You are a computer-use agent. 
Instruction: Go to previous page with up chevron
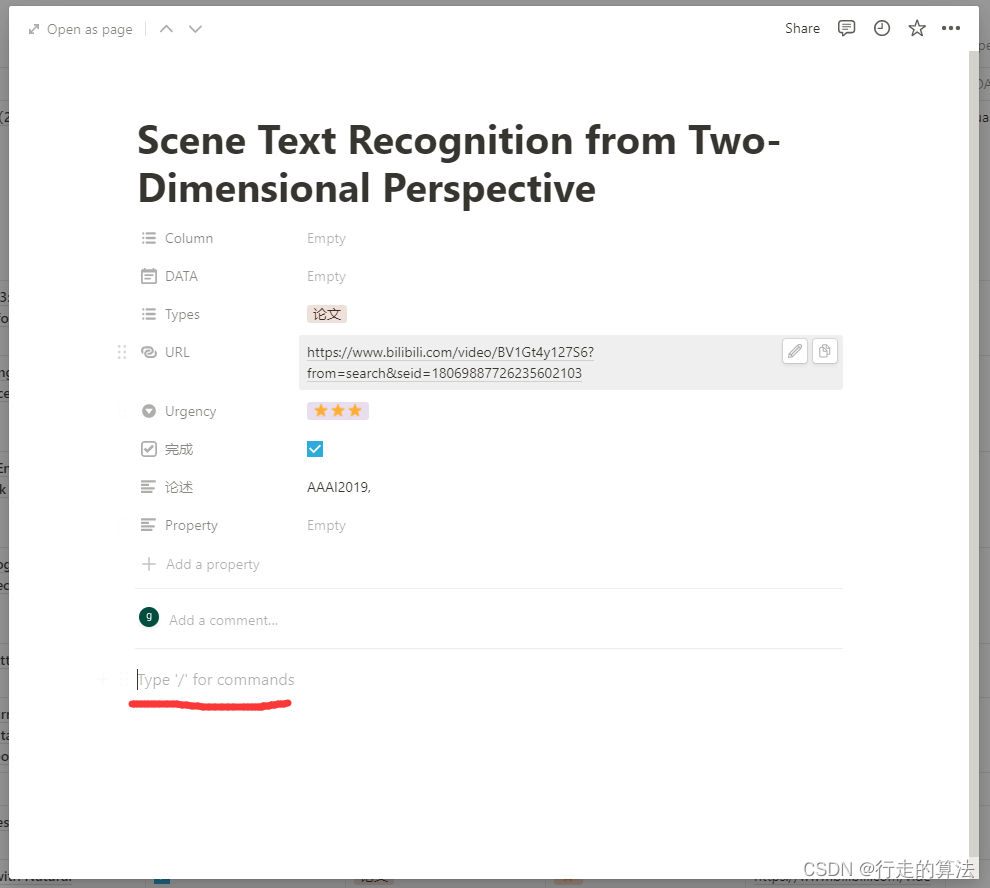pyautogui.click(x=166, y=29)
